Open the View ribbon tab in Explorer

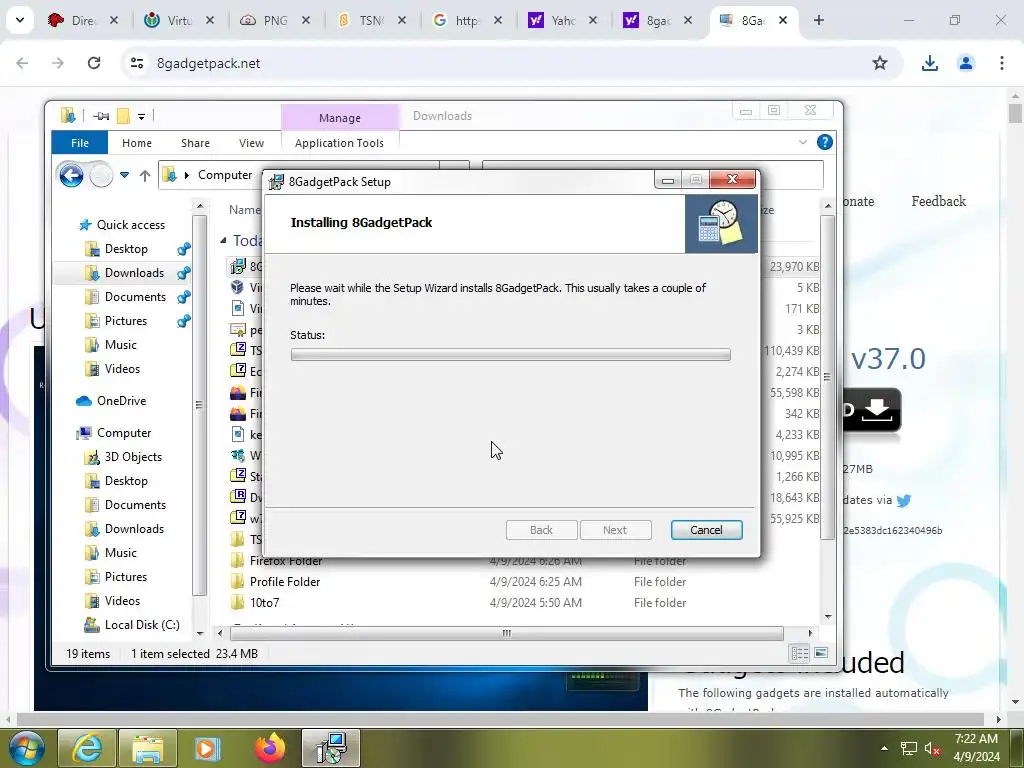(251, 142)
